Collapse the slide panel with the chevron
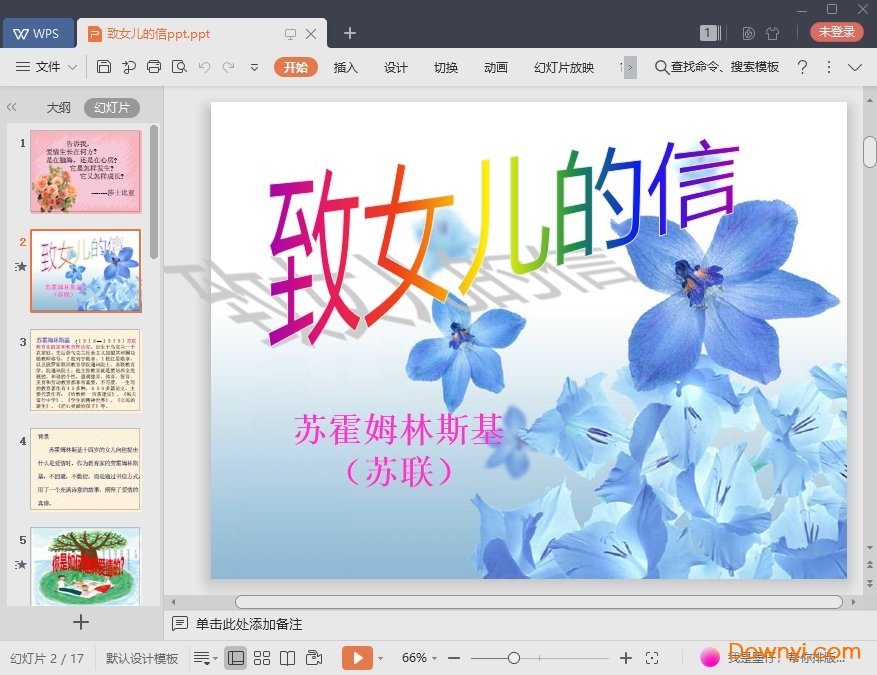877x675 pixels. coord(12,107)
